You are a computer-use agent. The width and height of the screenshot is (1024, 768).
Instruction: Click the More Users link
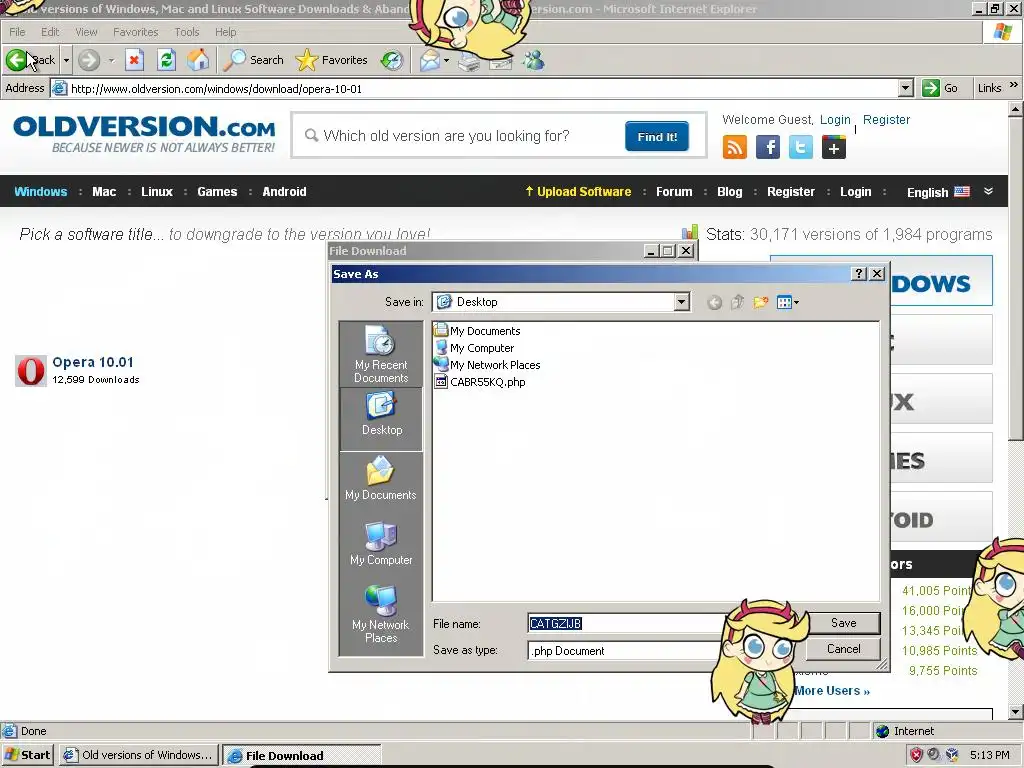(x=832, y=691)
